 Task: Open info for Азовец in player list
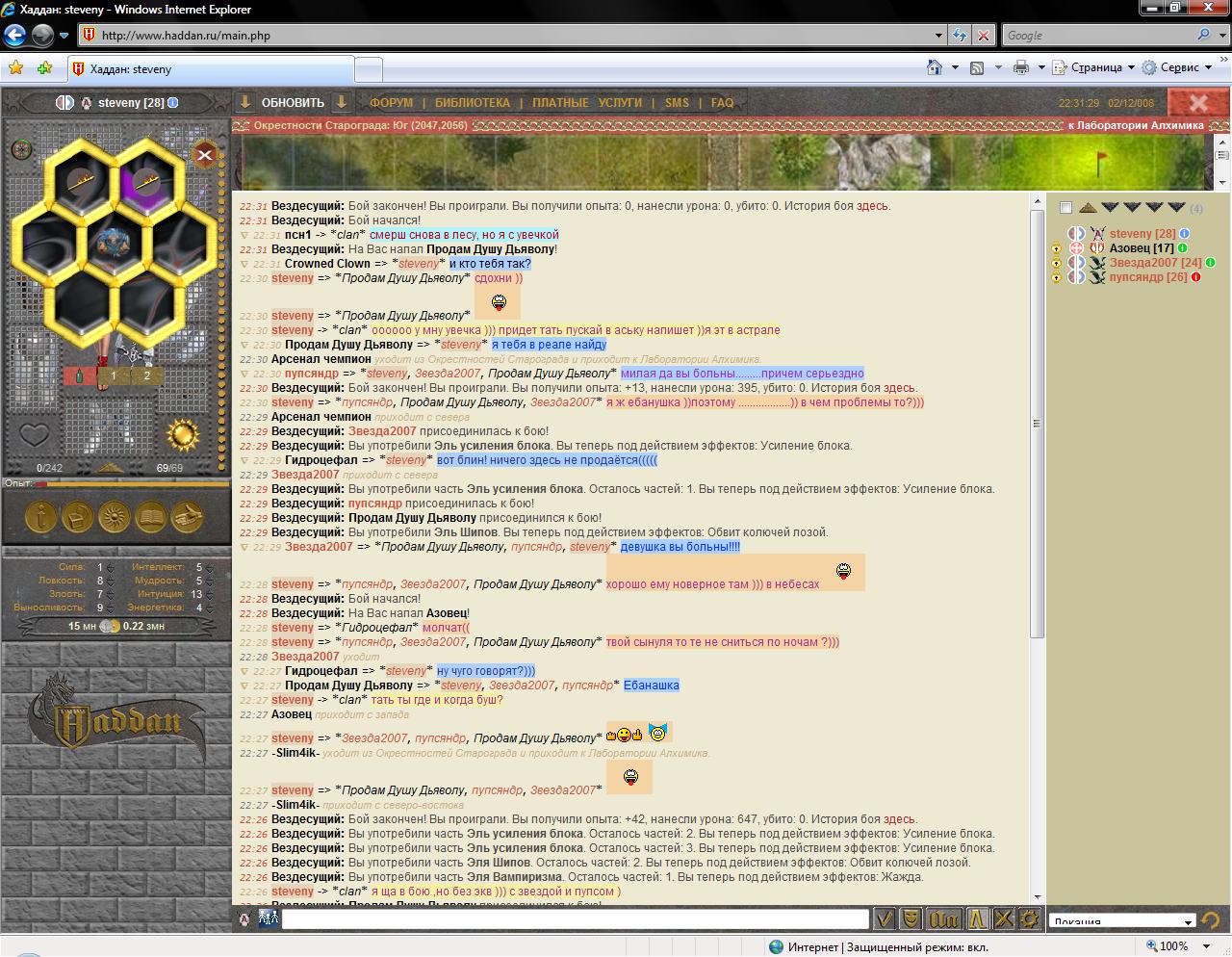click(1183, 248)
